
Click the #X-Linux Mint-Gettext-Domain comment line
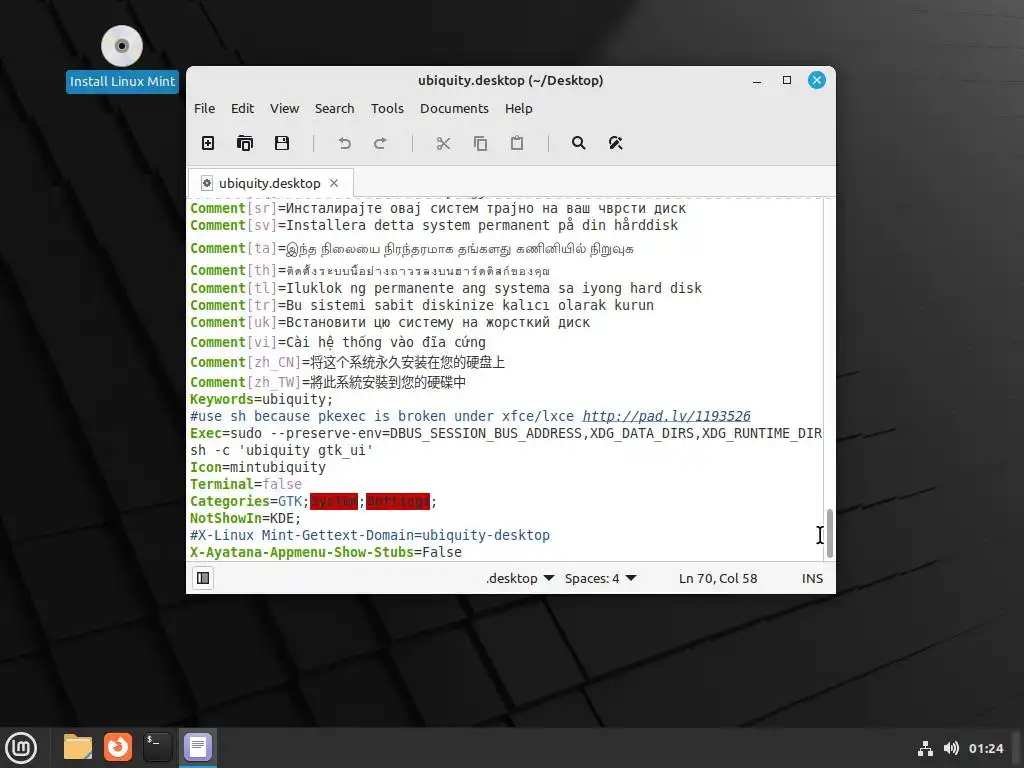tap(370, 535)
